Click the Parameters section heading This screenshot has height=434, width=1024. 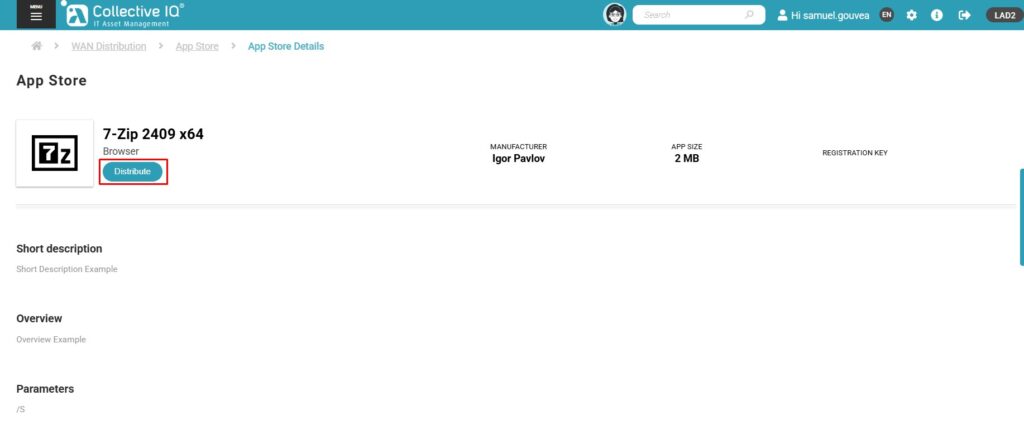click(x=45, y=389)
